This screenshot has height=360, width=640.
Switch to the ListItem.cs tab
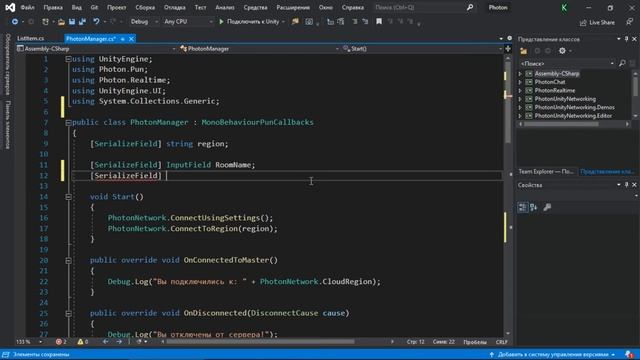pos(31,38)
